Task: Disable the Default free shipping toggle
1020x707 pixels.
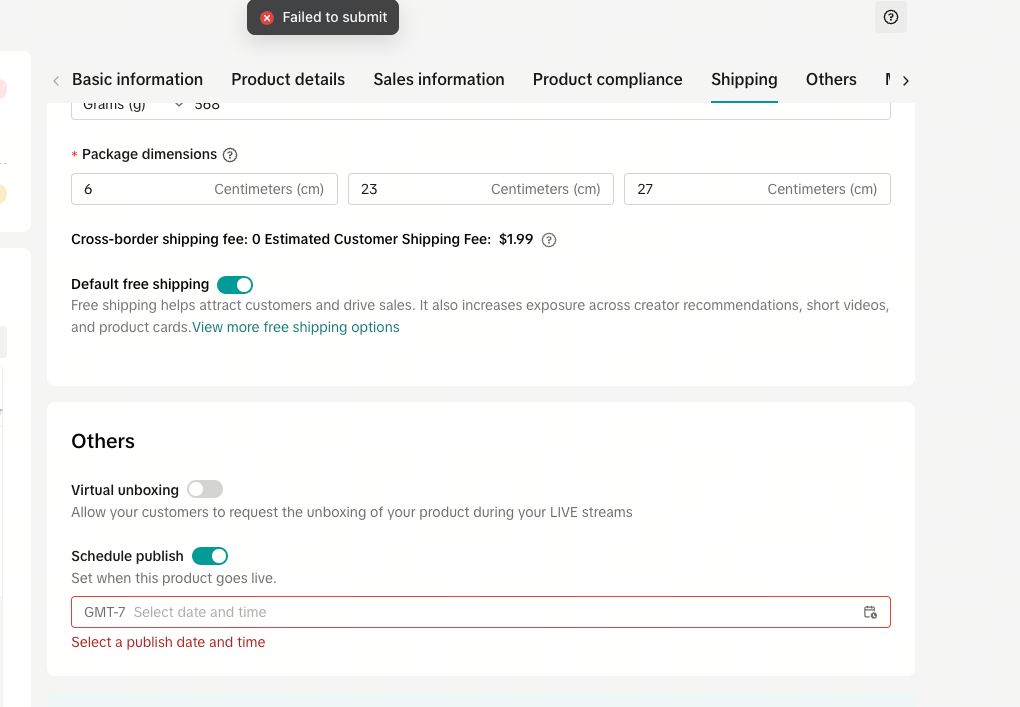Action: 235,285
